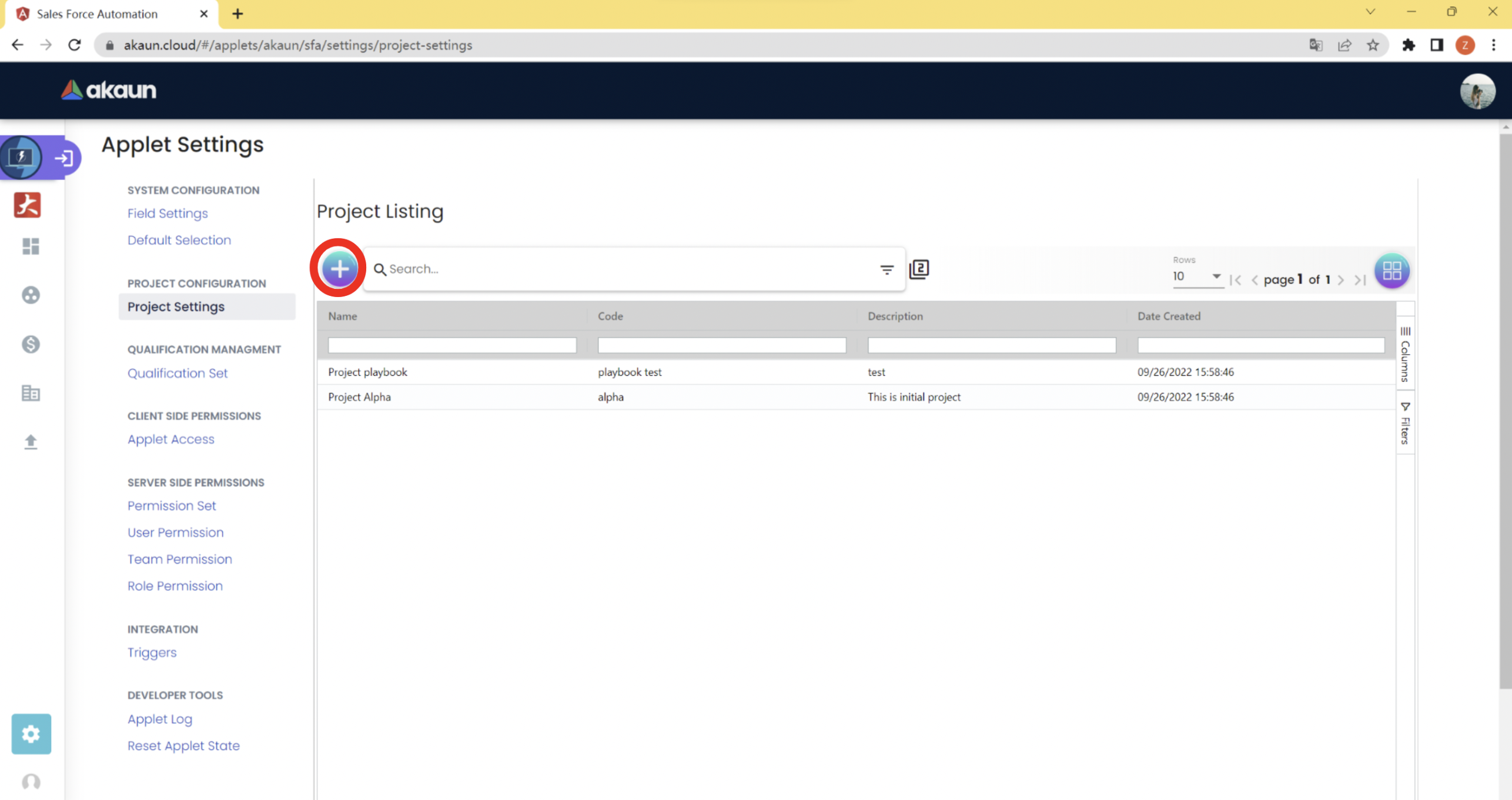The image size is (1512, 800).
Task: Toggle the purple grid view button
Action: click(1391, 271)
